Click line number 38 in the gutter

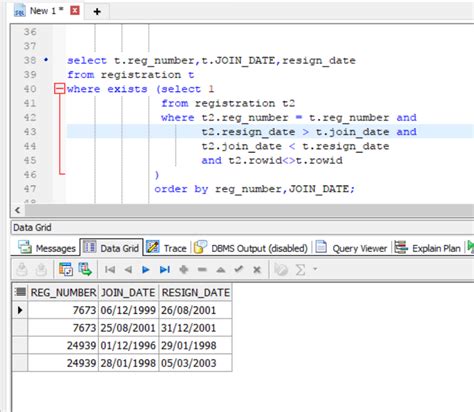point(30,60)
